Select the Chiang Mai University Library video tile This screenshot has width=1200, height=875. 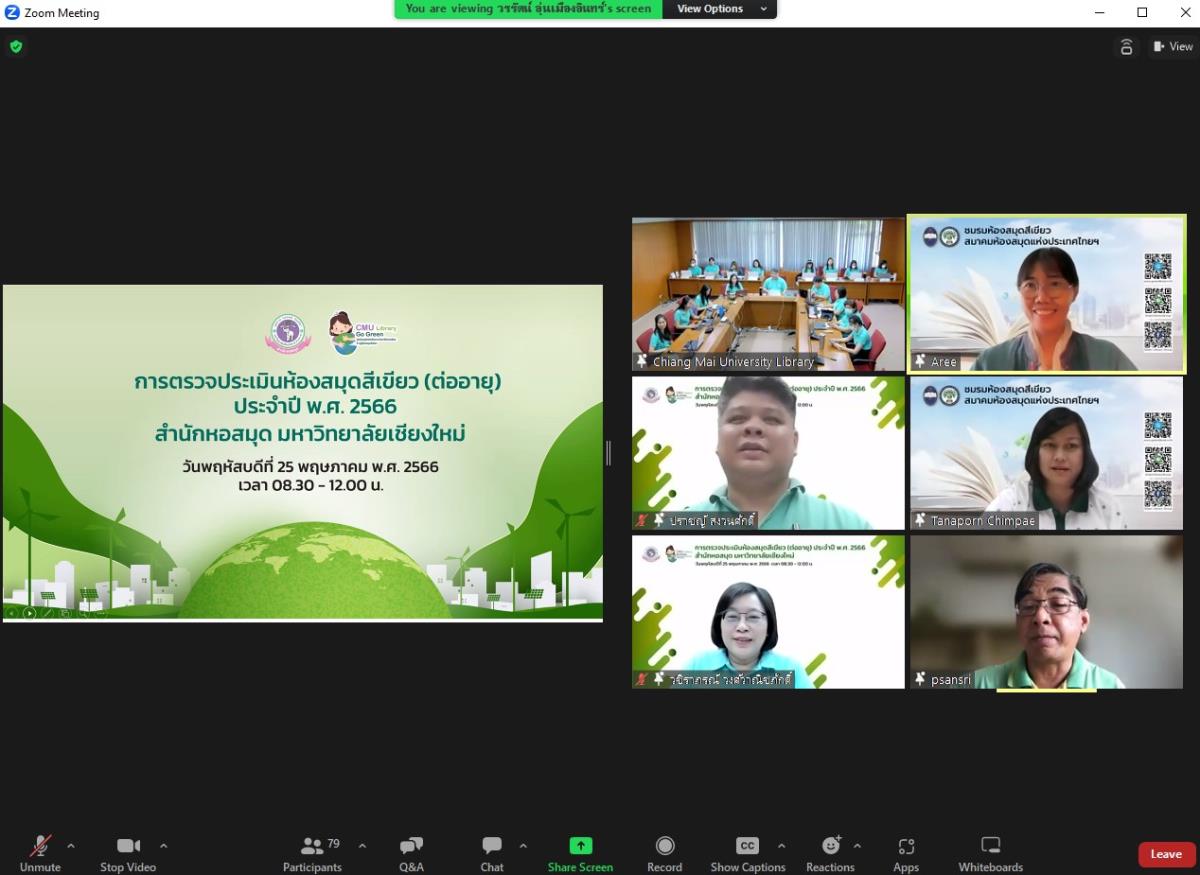tap(768, 294)
